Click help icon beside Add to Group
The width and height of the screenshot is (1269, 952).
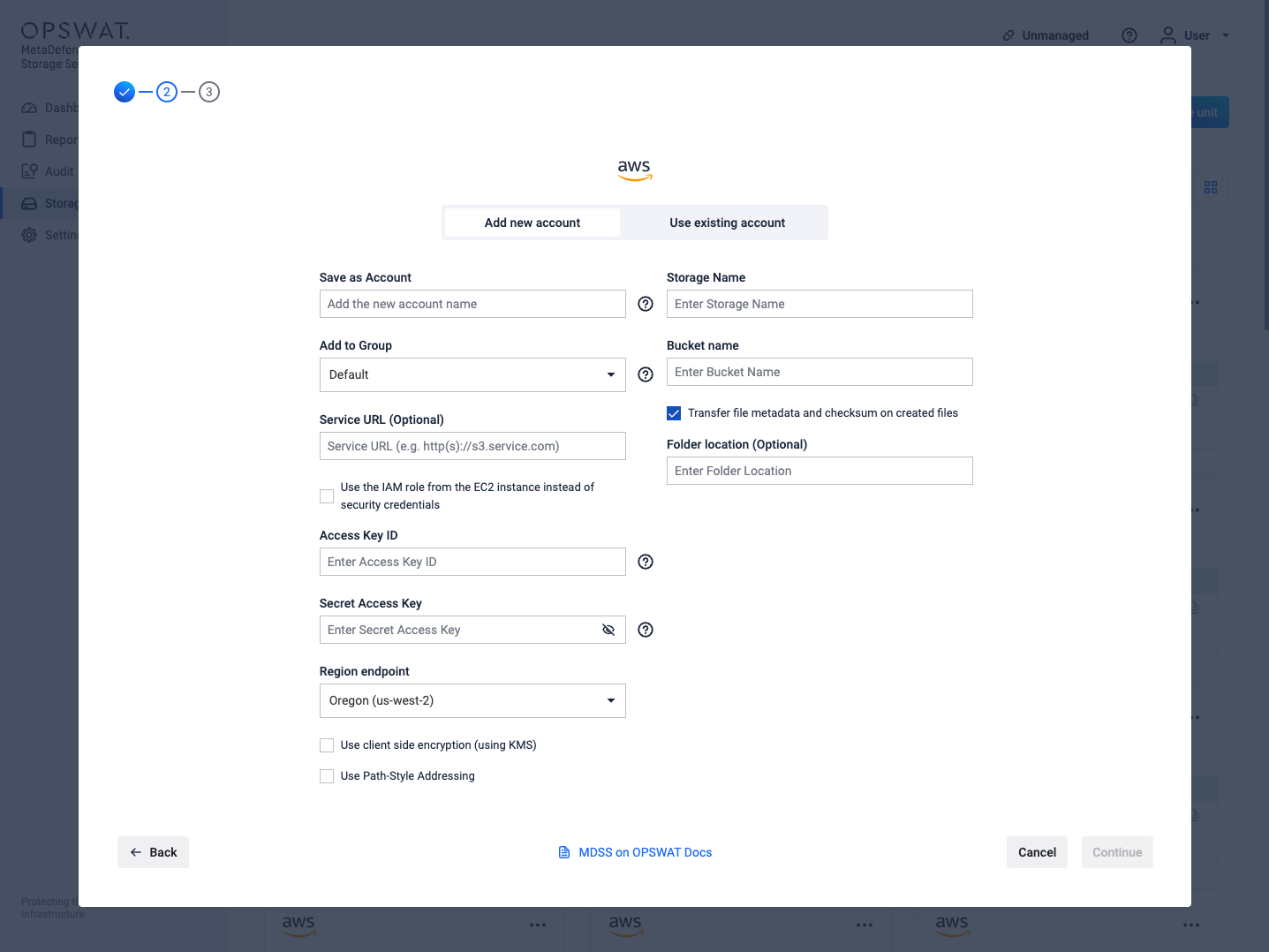click(646, 374)
